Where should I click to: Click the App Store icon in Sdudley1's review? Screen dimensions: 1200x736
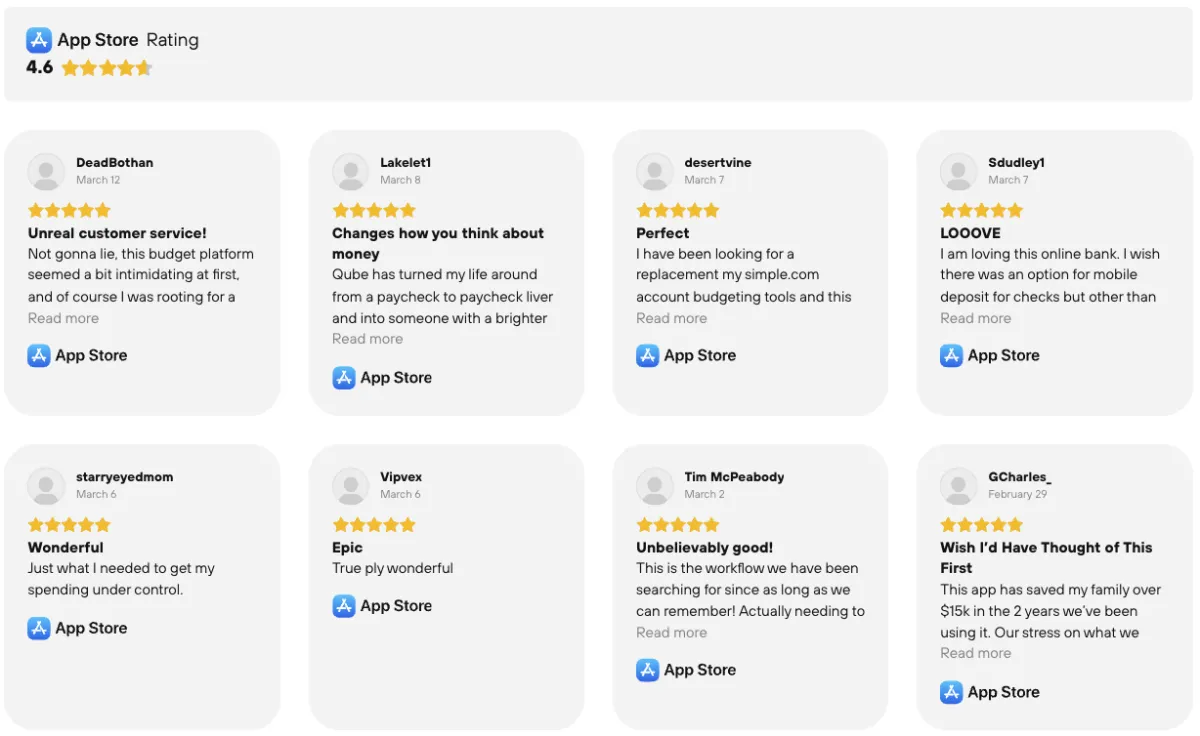pyautogui.click(x=952, y=355)
